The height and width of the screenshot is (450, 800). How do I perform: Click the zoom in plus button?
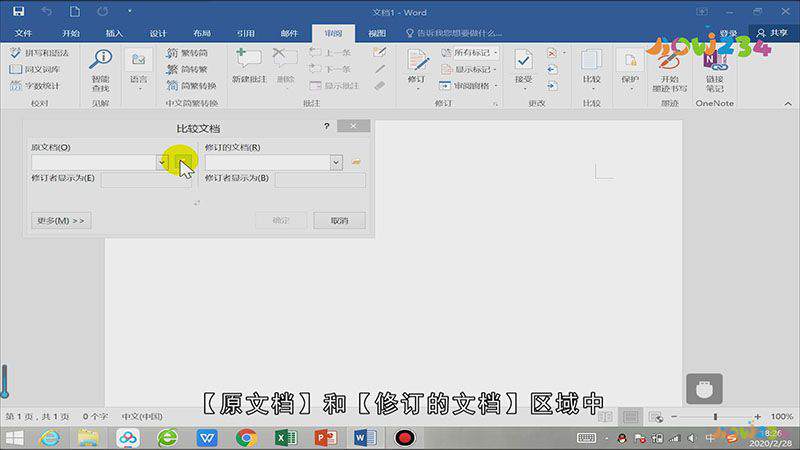coord(758,417)
